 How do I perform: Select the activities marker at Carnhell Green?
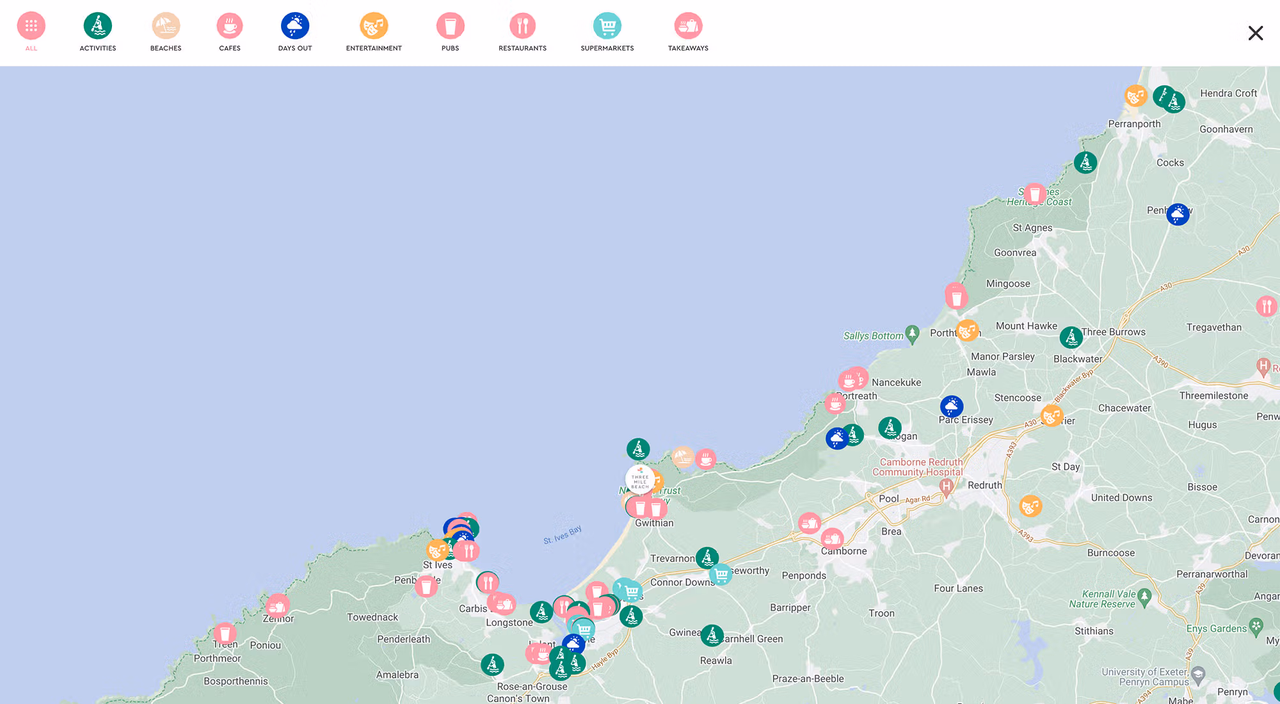[711, 635]
